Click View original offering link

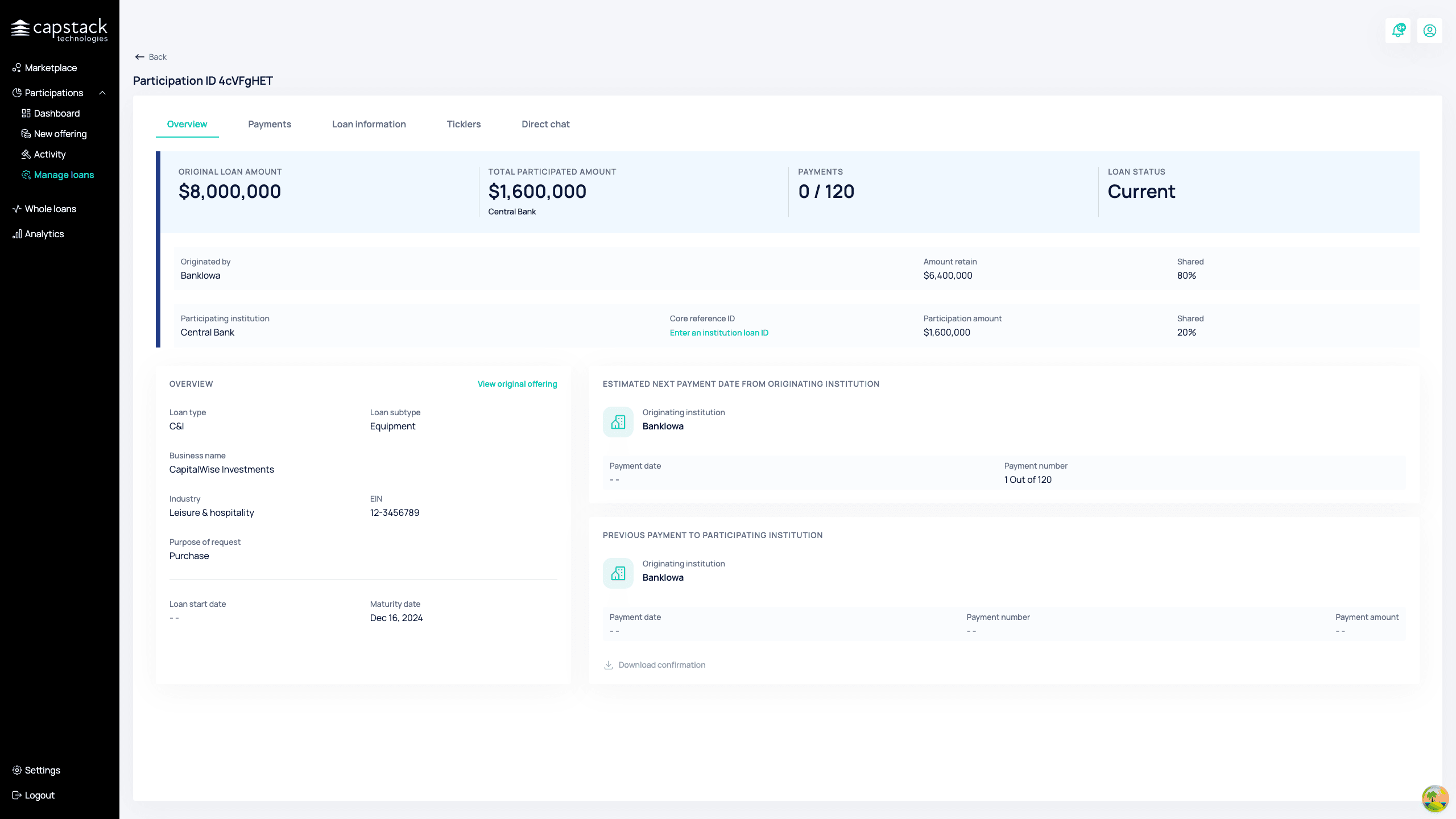coord(517,384)
